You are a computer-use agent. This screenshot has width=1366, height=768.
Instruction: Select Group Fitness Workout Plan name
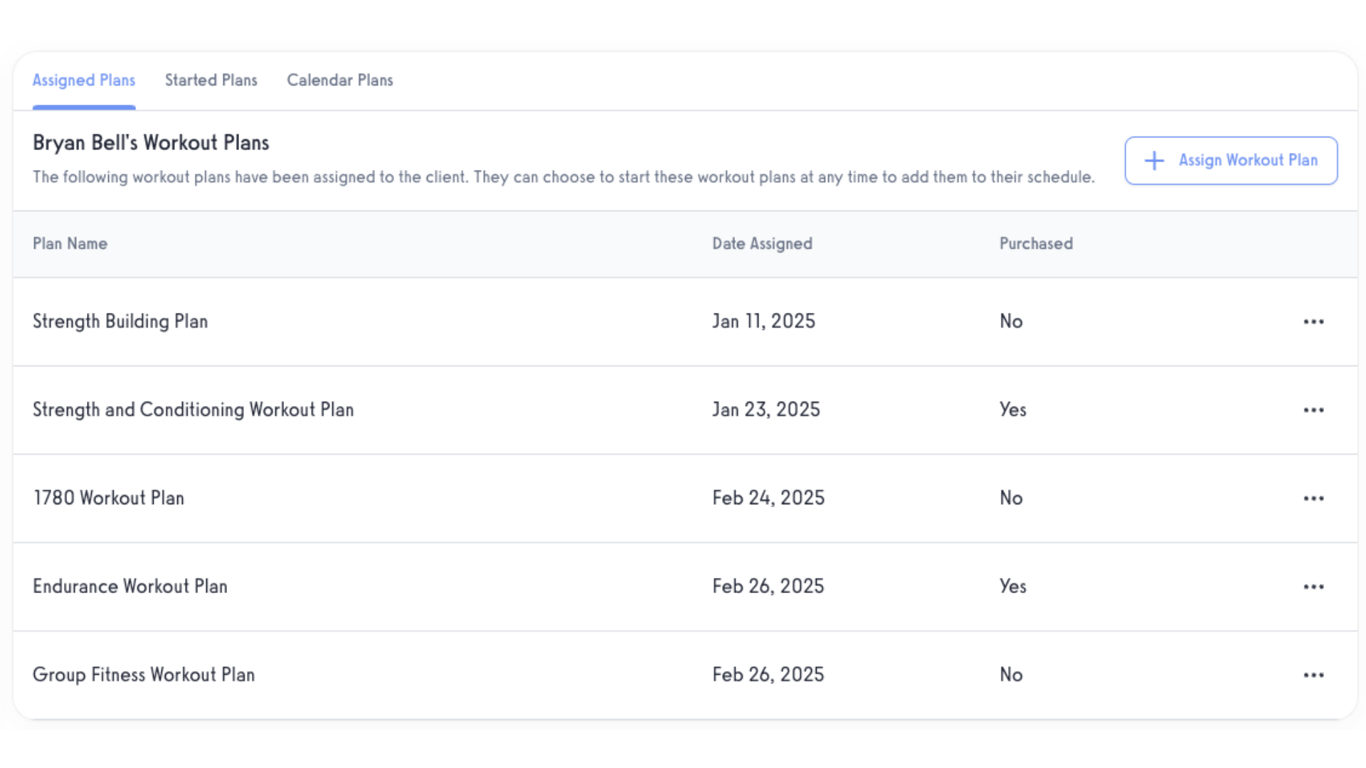coord(144,675)
